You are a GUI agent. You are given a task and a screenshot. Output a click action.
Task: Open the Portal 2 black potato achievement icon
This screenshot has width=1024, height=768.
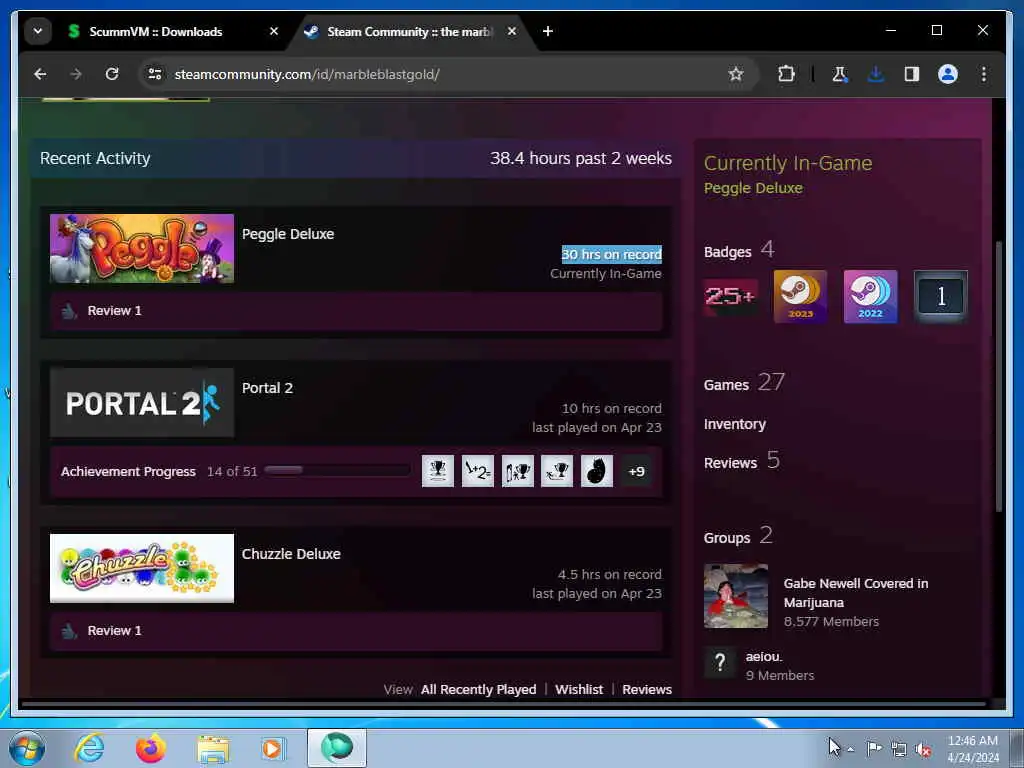click(597, 471)
